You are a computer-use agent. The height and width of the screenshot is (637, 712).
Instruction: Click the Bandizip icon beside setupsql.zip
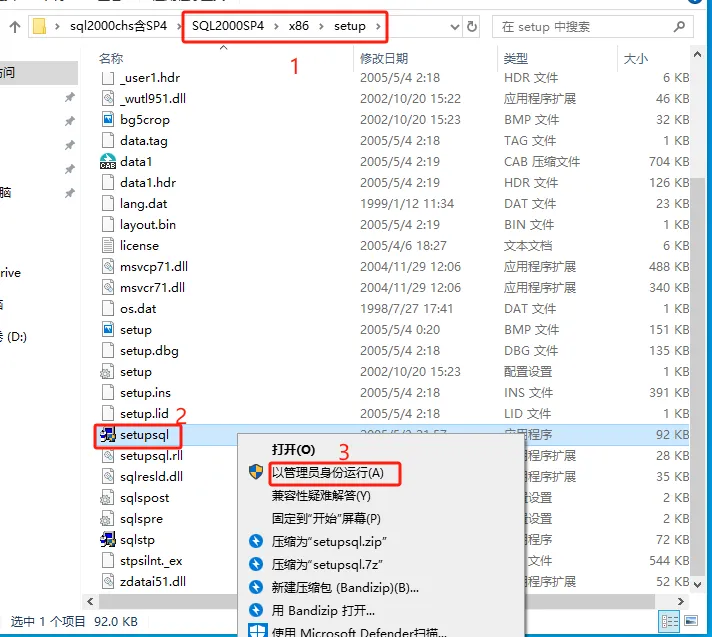pyautogui.click(x=256, y=541)
